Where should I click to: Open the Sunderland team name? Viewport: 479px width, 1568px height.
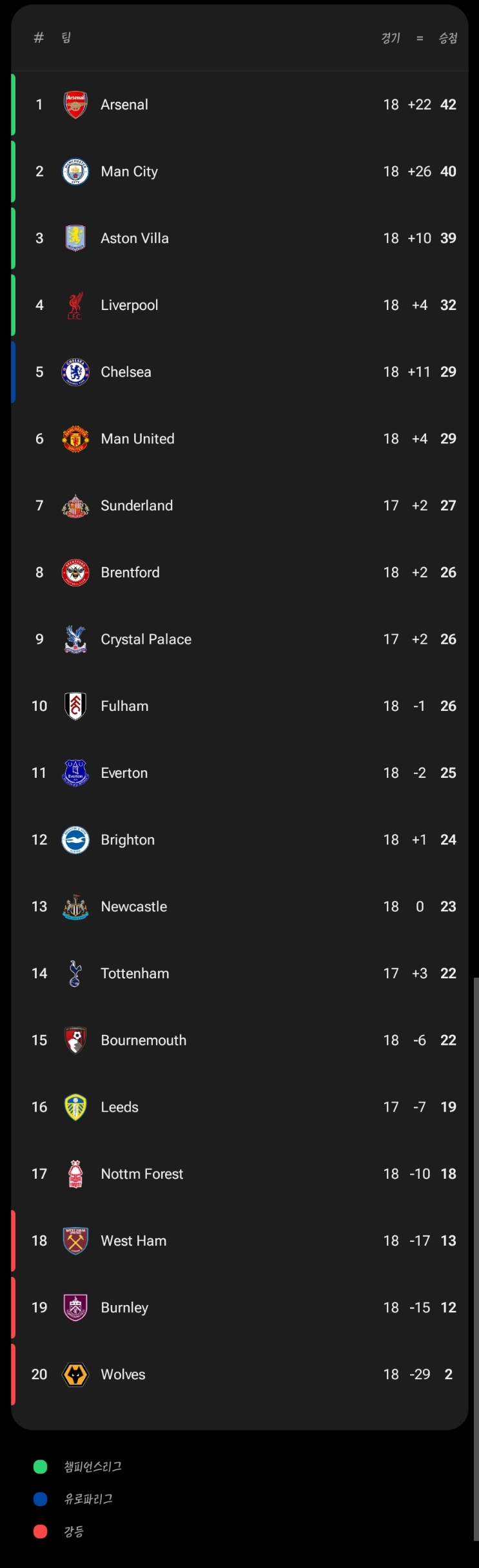pos(137,506)
